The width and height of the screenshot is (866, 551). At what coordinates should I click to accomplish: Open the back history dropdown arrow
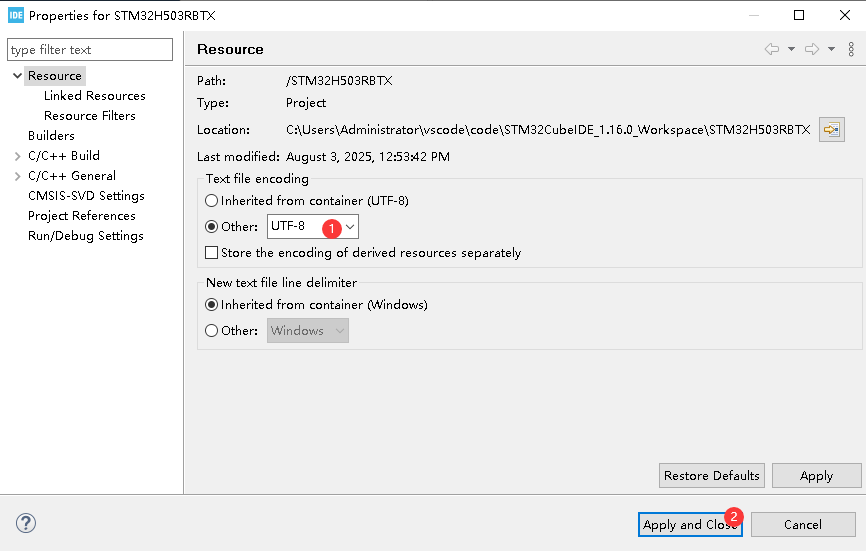(791, 49)
